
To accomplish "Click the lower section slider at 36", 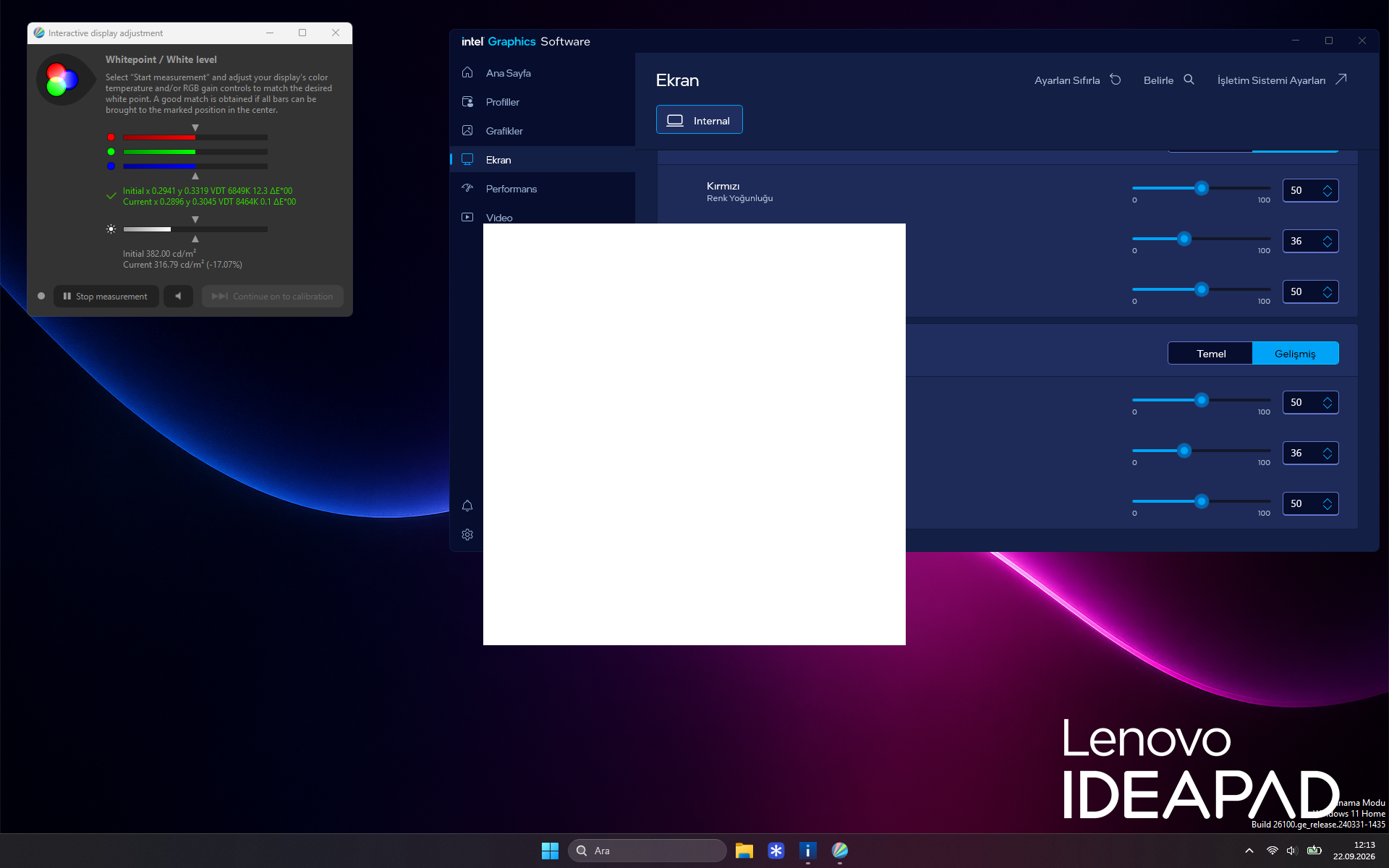I will (1184, 451).
